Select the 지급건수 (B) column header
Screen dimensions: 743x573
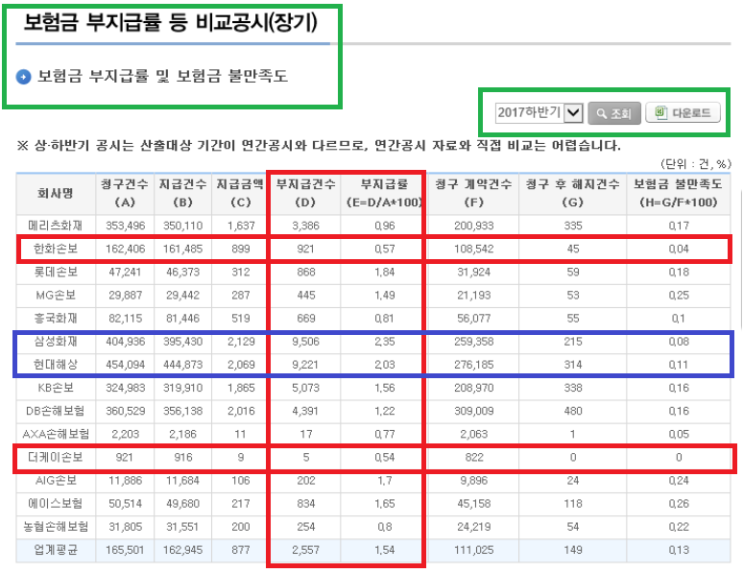click(183, 193)
